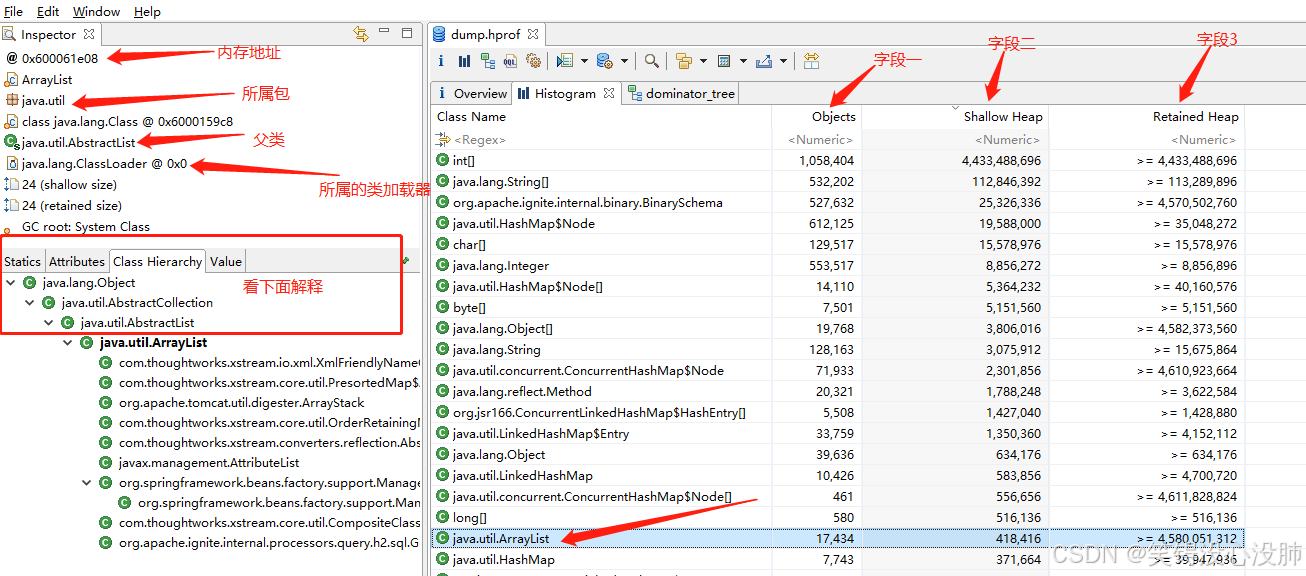Click the javax.management.AttributeList class icon
Screen dimensions: 1306x576
(x=105, y=463)
